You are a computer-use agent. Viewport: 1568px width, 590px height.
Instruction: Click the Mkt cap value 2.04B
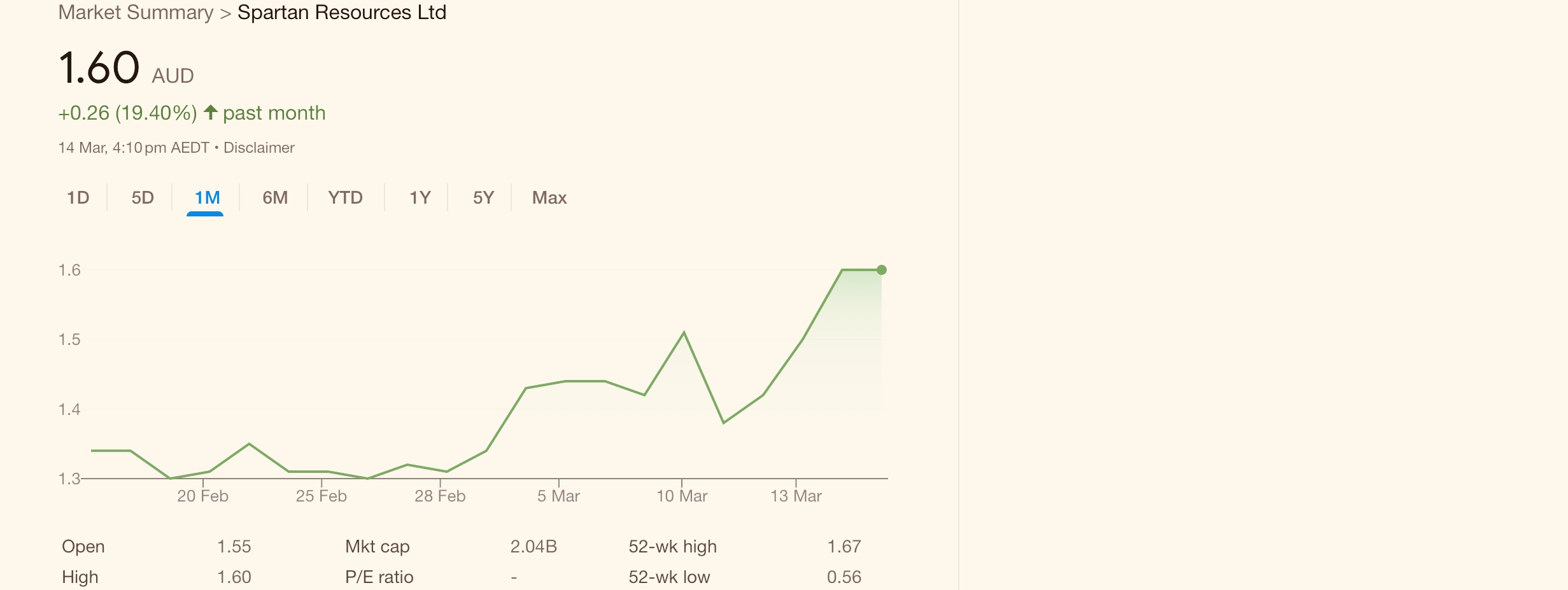point(533,547)
